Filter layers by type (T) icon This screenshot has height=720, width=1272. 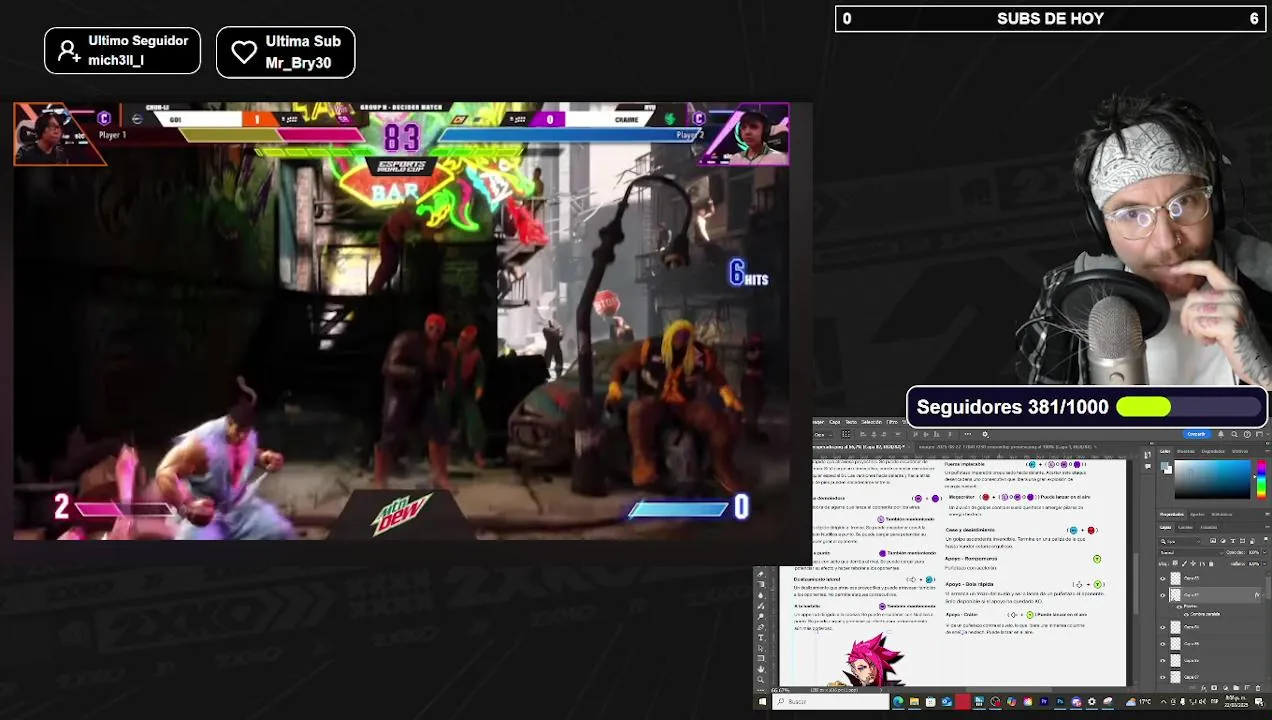1233,541
